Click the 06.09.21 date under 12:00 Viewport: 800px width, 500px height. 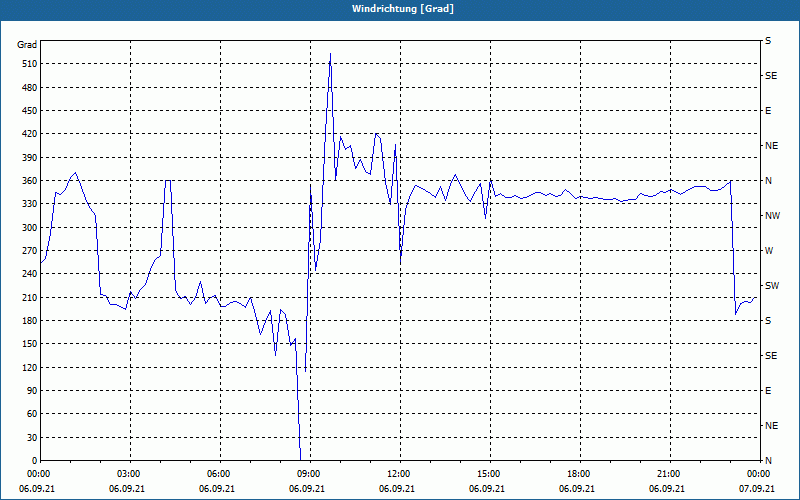pos(397,489)
